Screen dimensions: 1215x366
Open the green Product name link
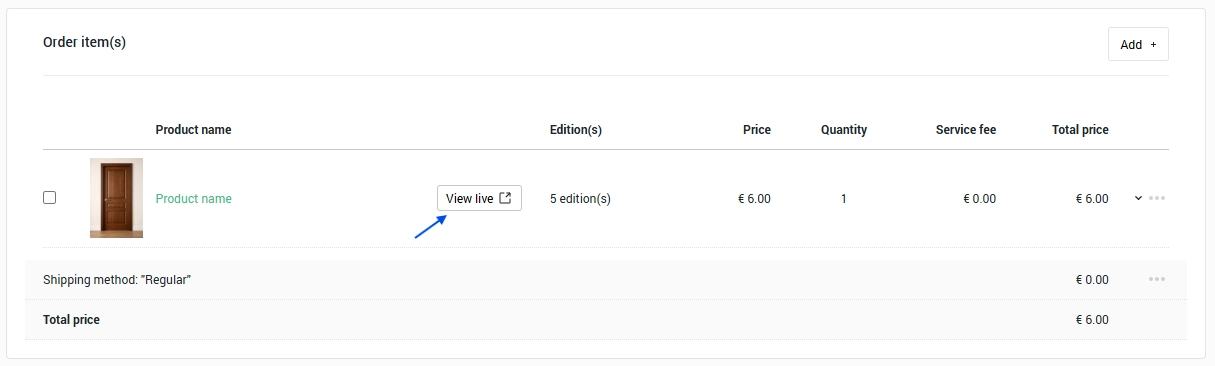(x=193, y=199)
